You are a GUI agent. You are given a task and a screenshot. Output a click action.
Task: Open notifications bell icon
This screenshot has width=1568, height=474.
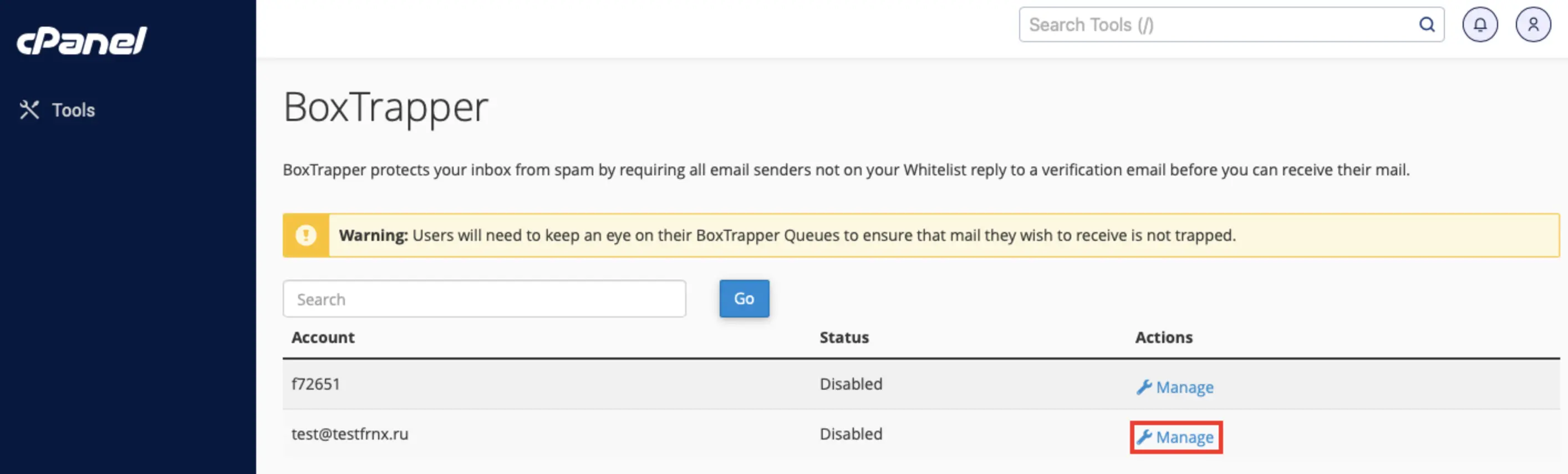[x=1480, y=25]
